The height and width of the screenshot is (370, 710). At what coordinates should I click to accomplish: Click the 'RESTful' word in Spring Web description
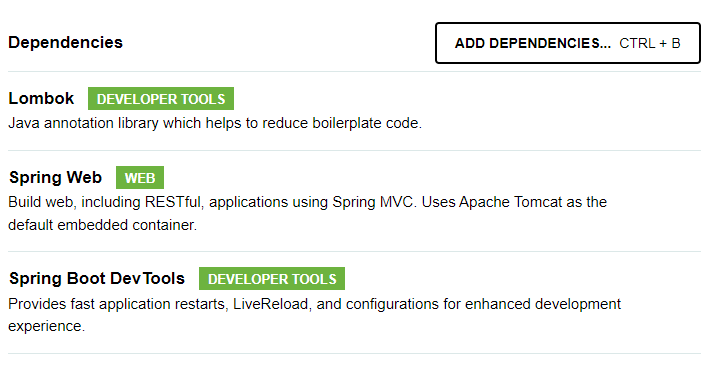174,202
